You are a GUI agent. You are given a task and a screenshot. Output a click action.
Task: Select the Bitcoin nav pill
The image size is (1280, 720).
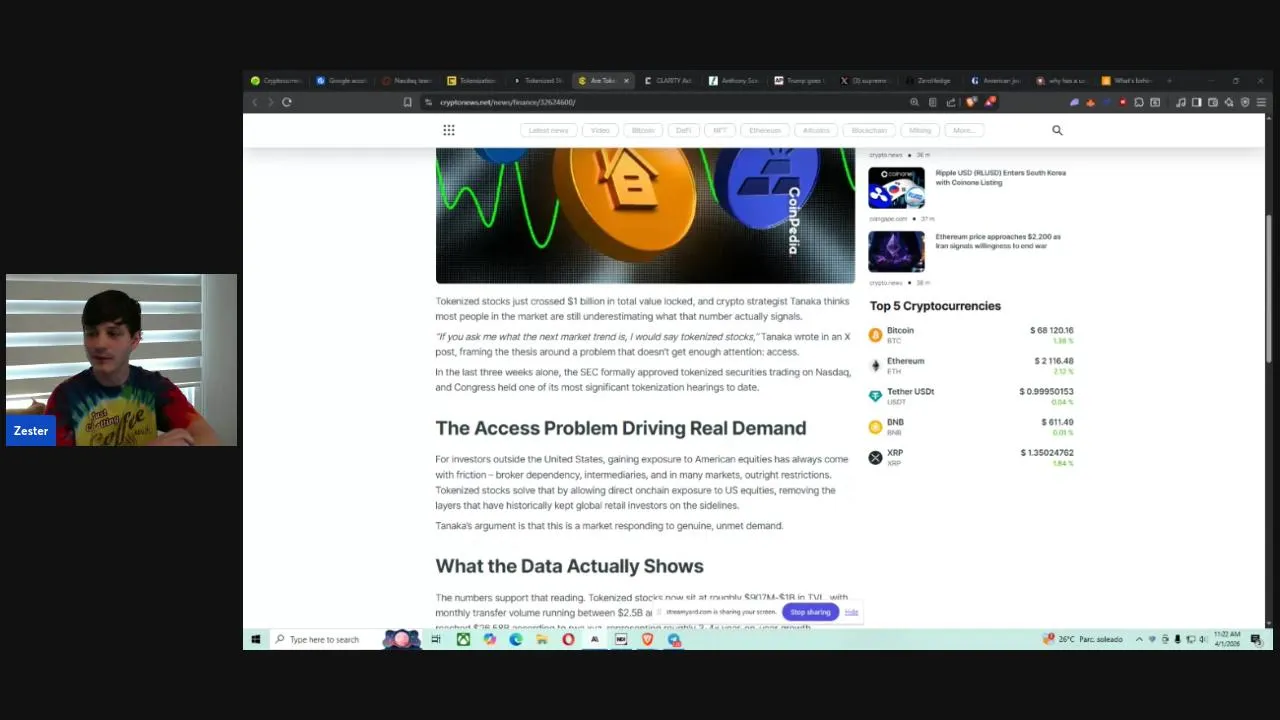[643, 130]
